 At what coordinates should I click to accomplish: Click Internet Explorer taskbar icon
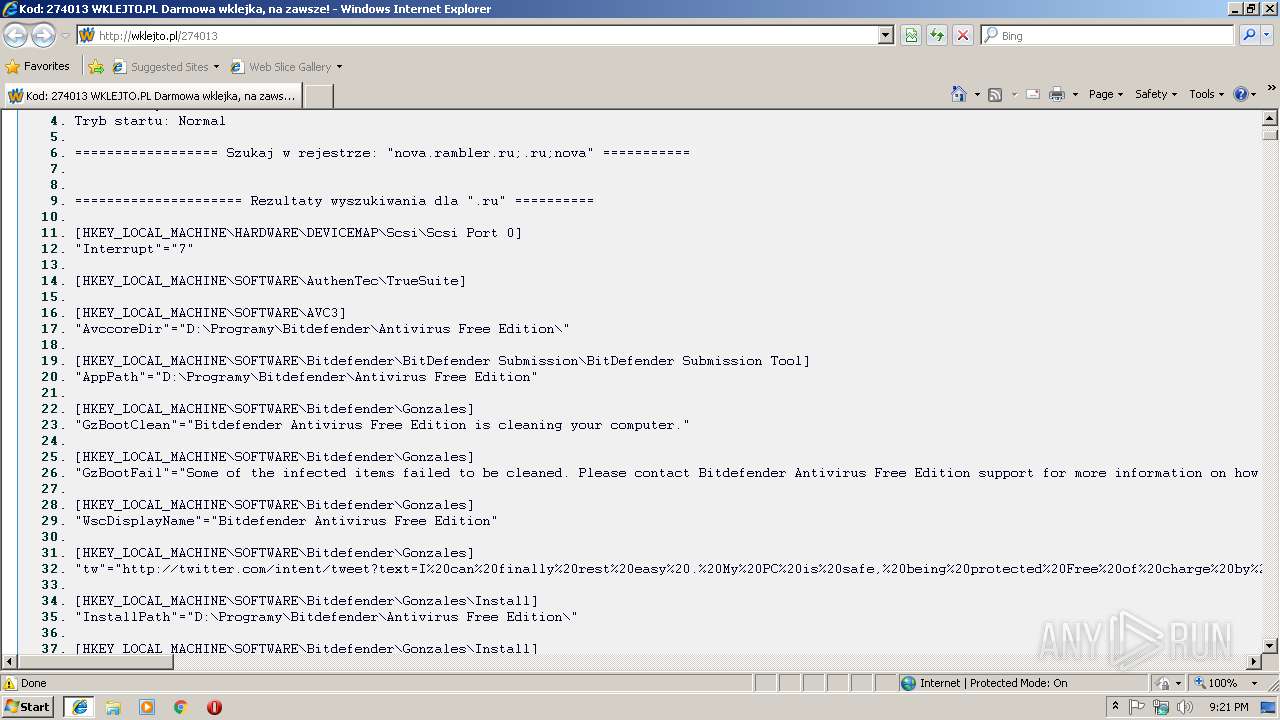(79, 707)
